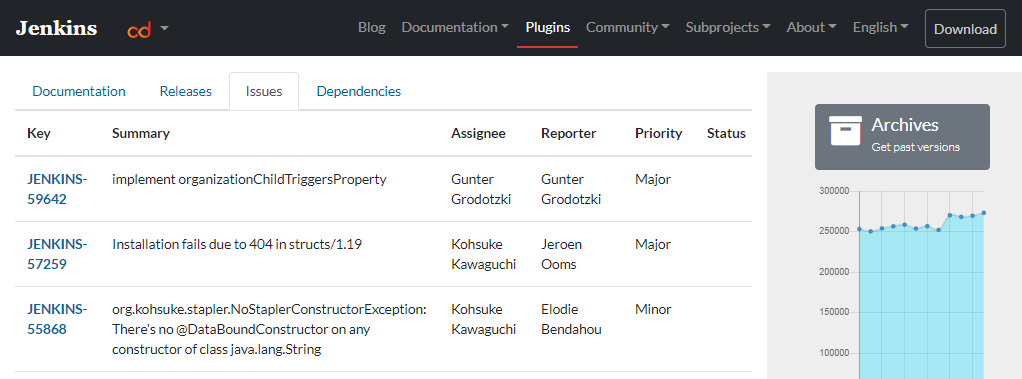Switch to the Dependencies tab
Screen dimensions: 1022x379
click(358, 91)
